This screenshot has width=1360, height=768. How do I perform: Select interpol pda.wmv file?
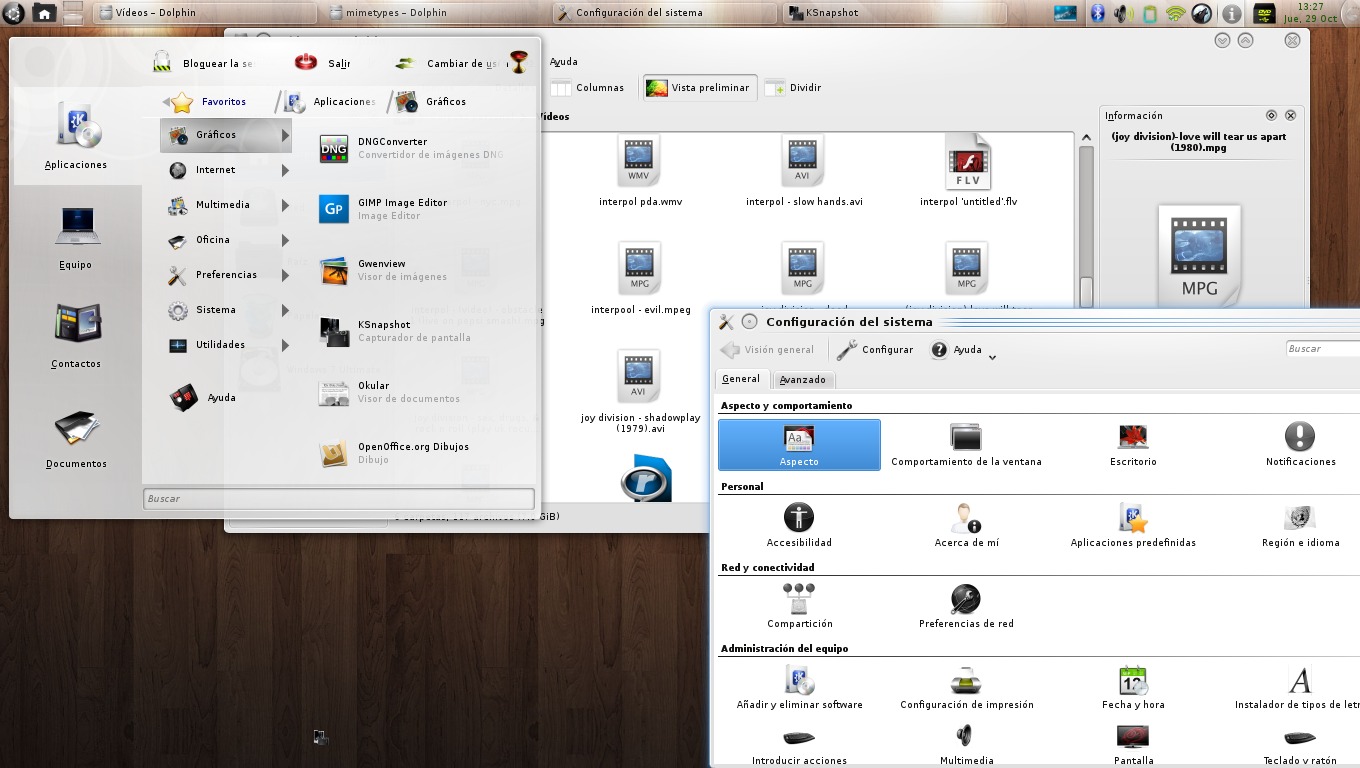point(640,172)
